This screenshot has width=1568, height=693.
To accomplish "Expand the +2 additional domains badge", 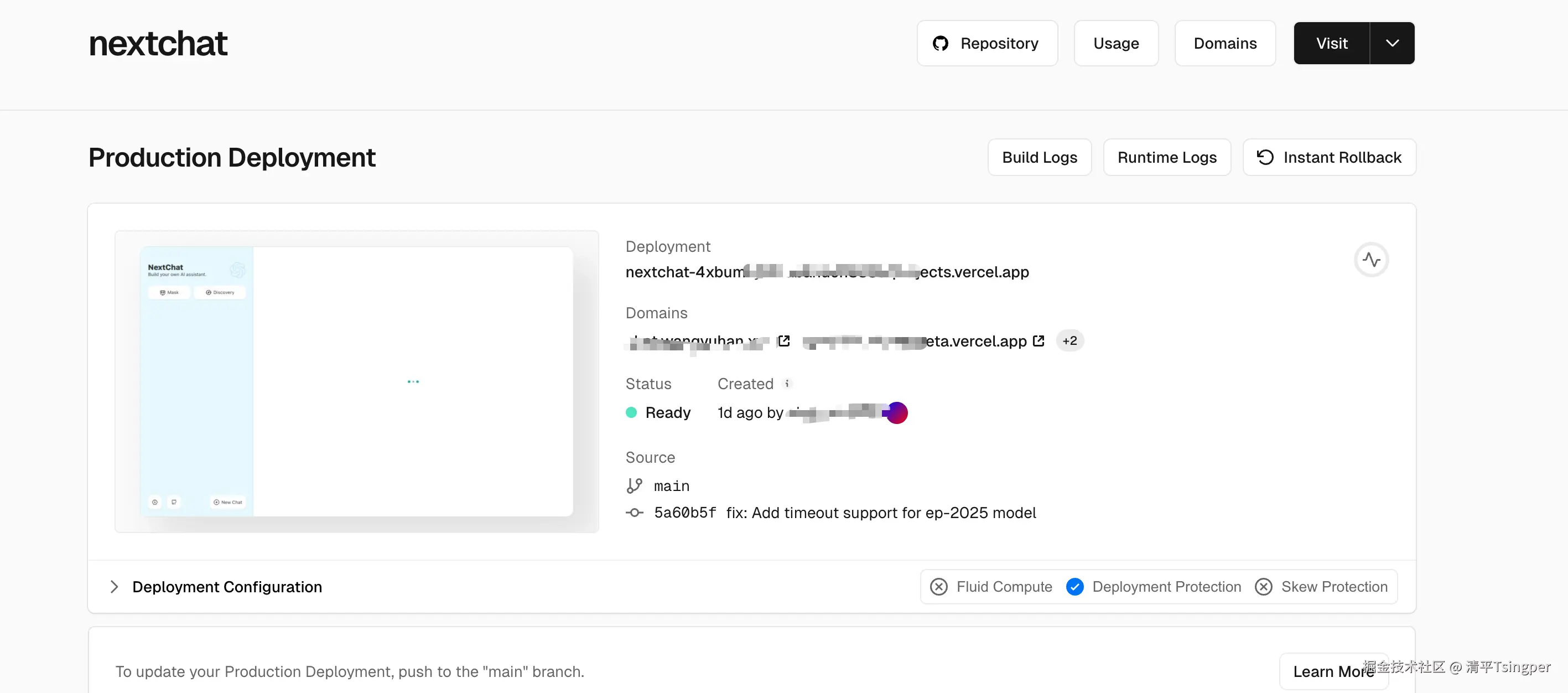I will pyautogui.click(x=1069, y=341).
